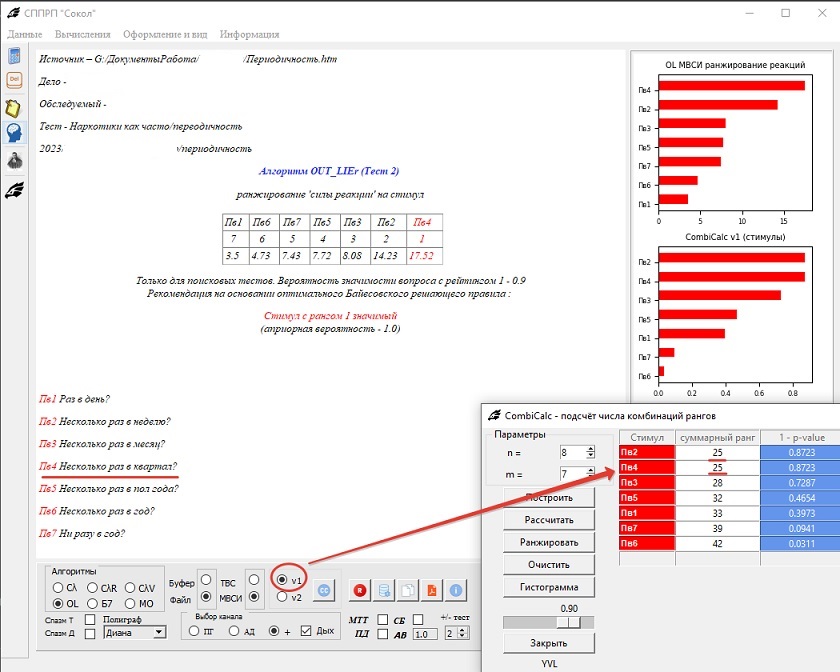Select the Файл source radio button

(206, 596)
